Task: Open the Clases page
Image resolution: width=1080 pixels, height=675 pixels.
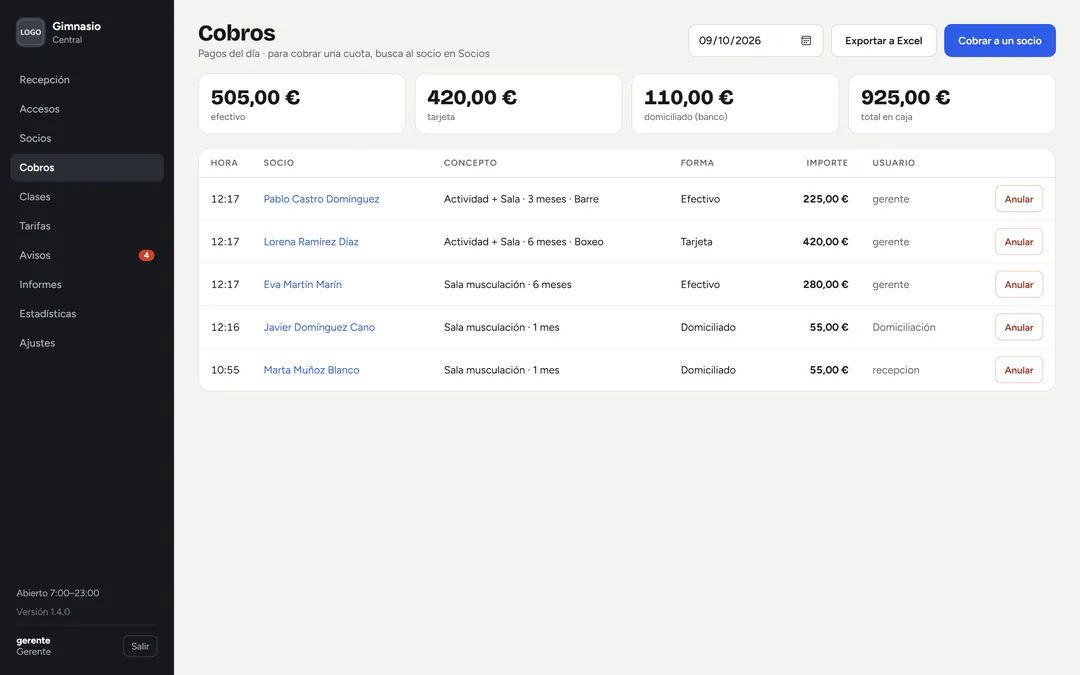Action: tap(87, 197)
